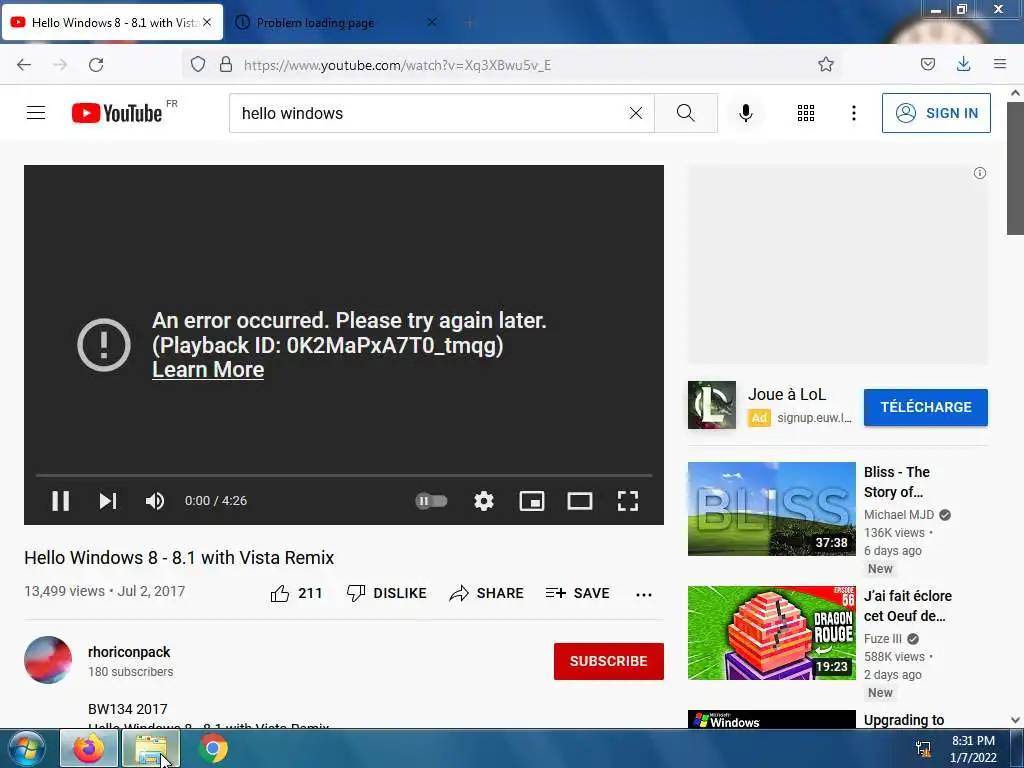Click Learn More error link
1024x768 pixels.
point(208,370)
